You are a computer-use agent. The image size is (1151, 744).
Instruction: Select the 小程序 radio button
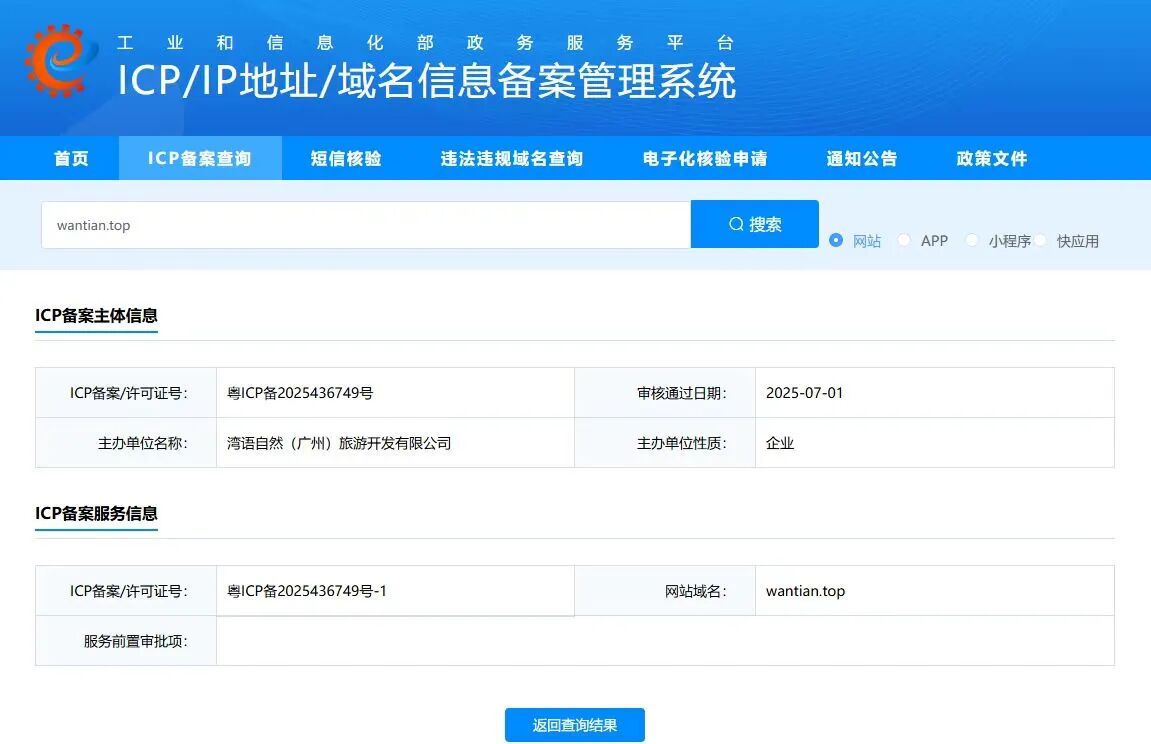972,241
